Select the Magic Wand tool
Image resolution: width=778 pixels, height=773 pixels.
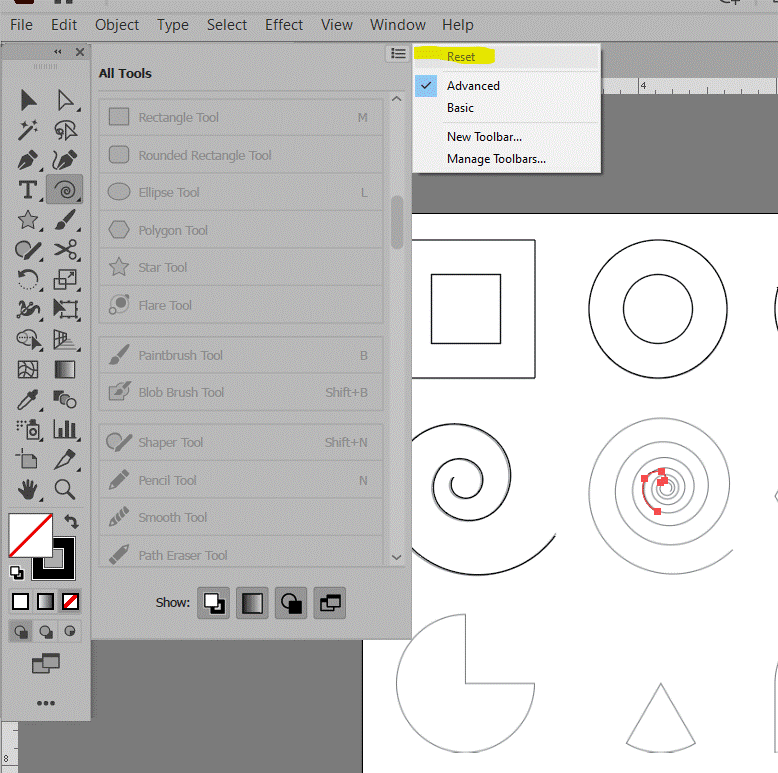click(x=28, y=130)
